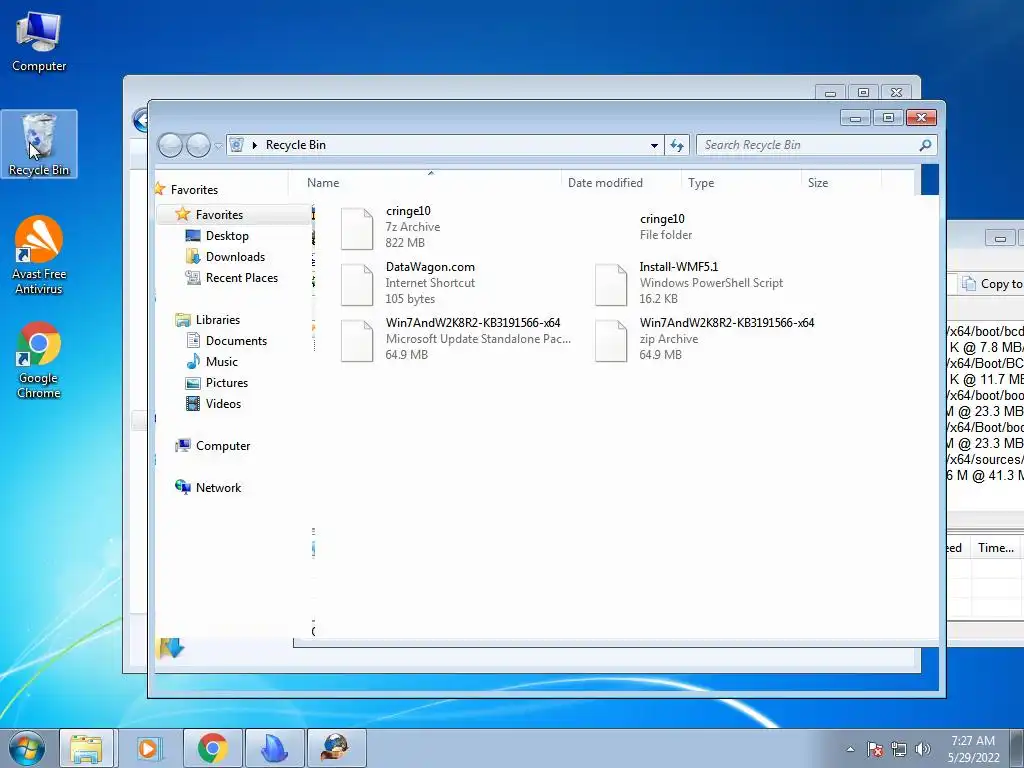Click the Install-WMF5.1 file name text

pyautogui.click(x=679, y=266)
